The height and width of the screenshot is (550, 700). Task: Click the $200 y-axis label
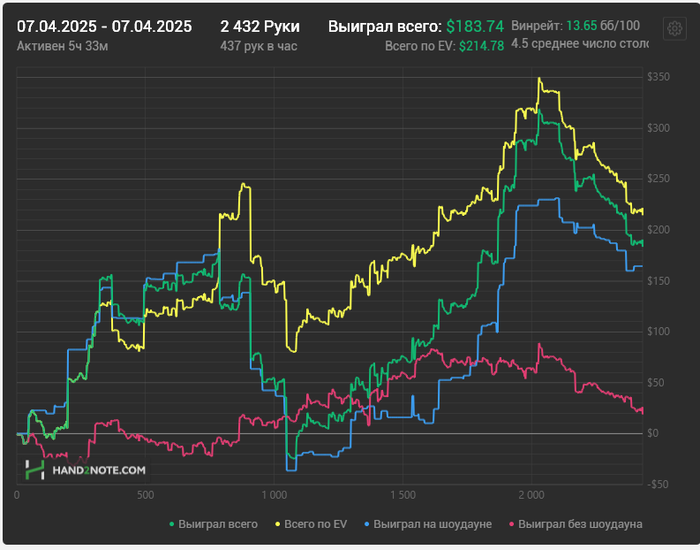click(658, 229)
